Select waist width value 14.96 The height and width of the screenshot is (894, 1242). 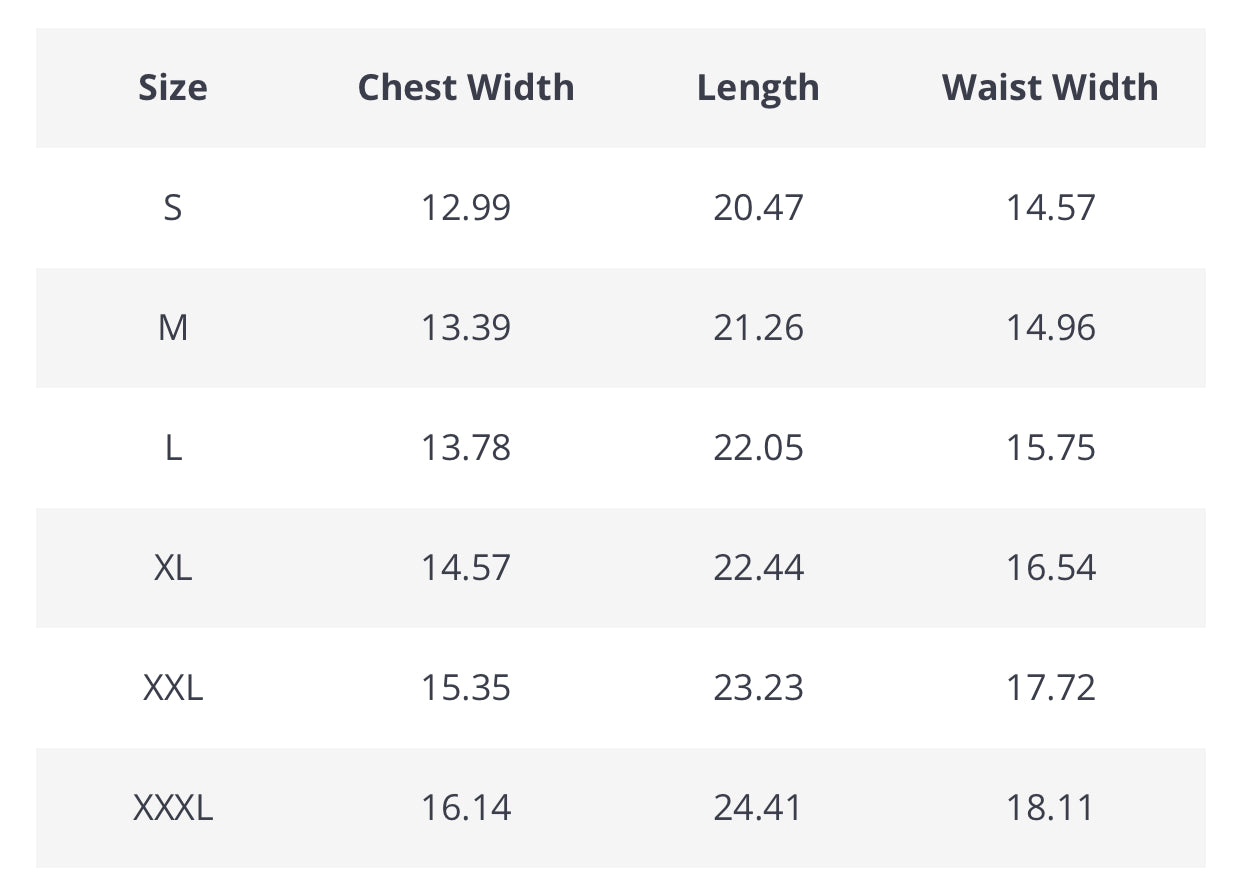[1050, 328]
